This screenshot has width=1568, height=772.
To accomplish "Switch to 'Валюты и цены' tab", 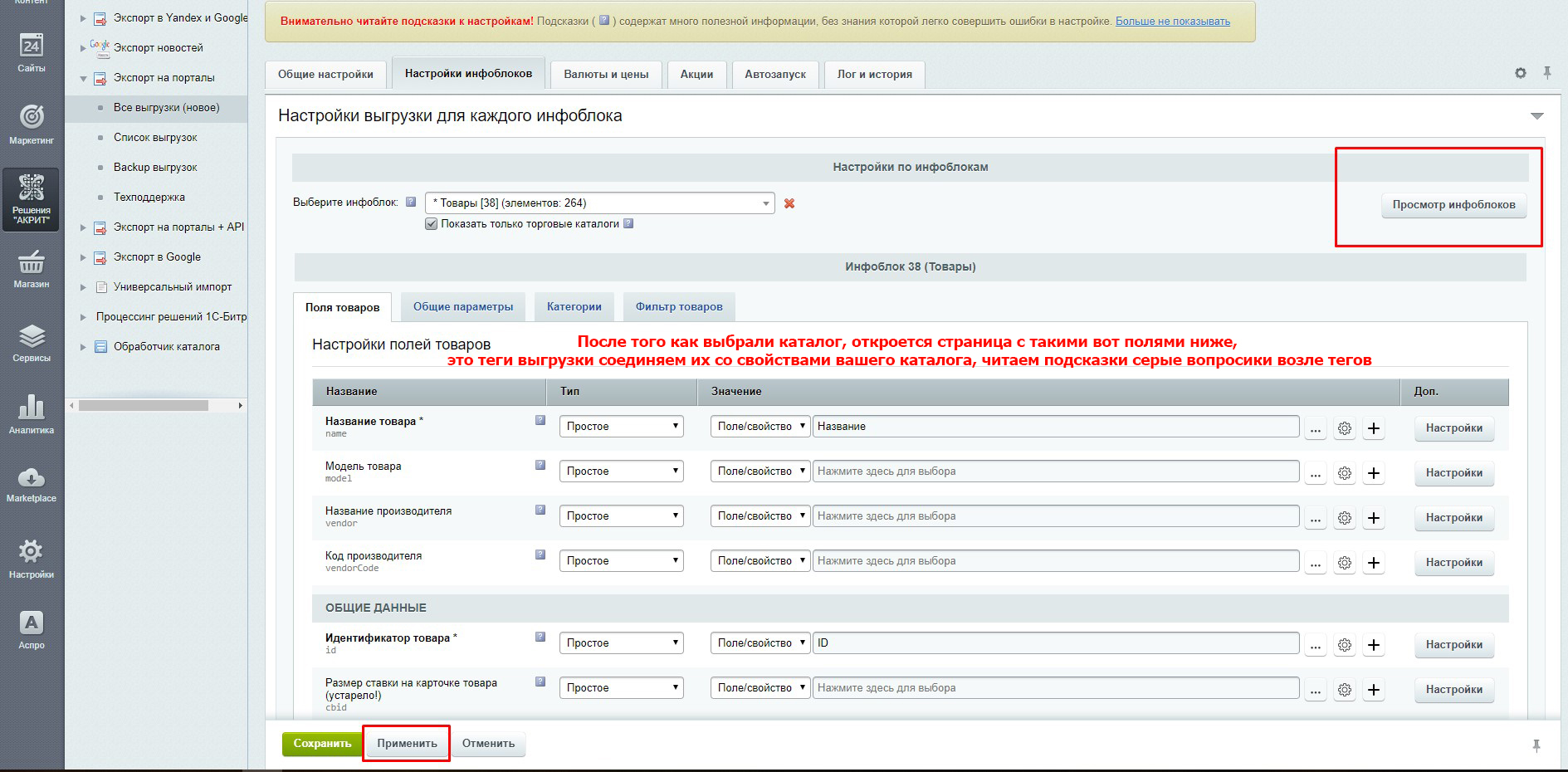I will [606, 75].
